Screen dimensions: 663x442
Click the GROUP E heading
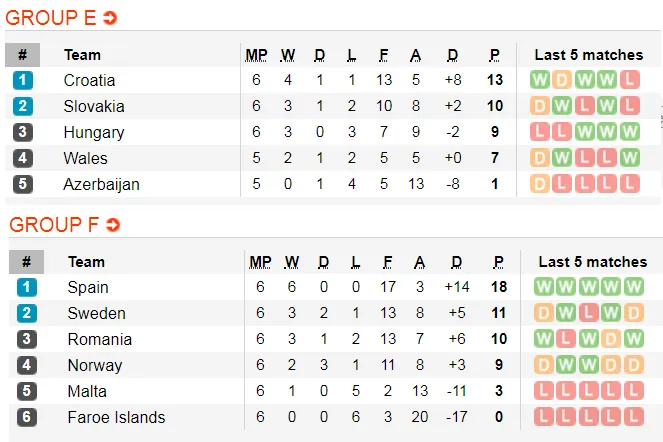tap(50, 18)
